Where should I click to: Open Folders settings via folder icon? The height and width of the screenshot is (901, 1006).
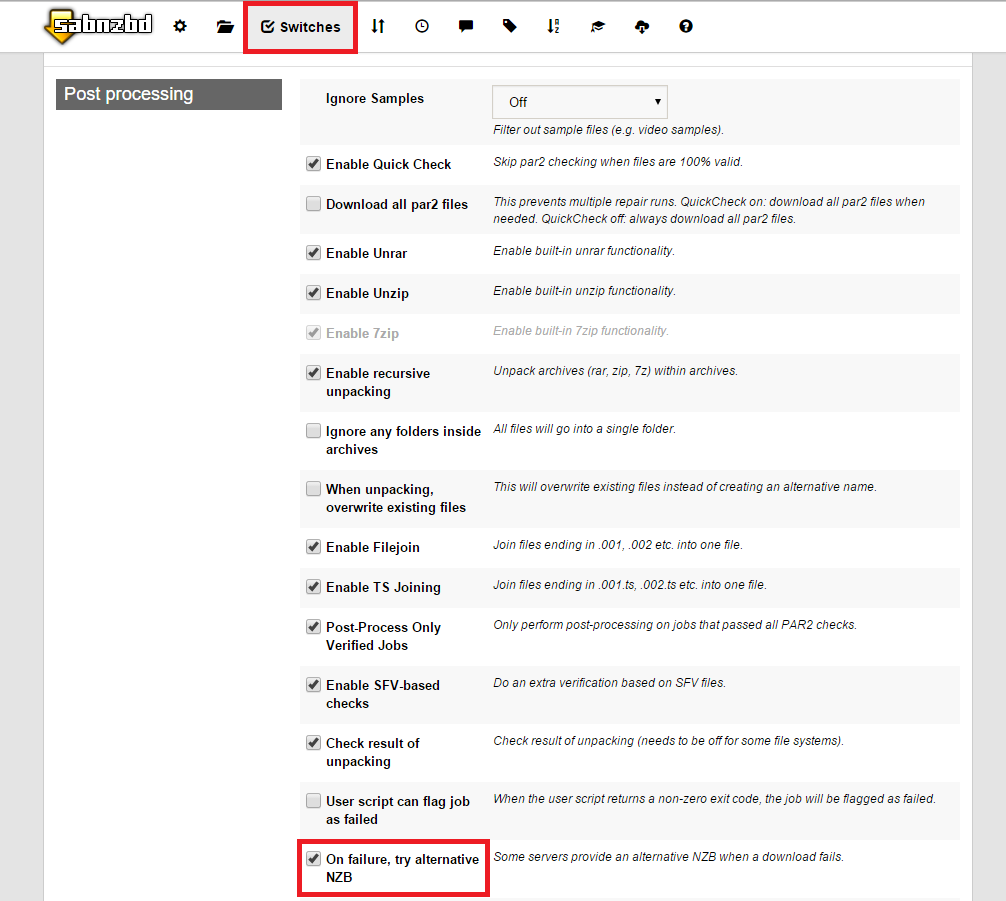tap(225, 27)
